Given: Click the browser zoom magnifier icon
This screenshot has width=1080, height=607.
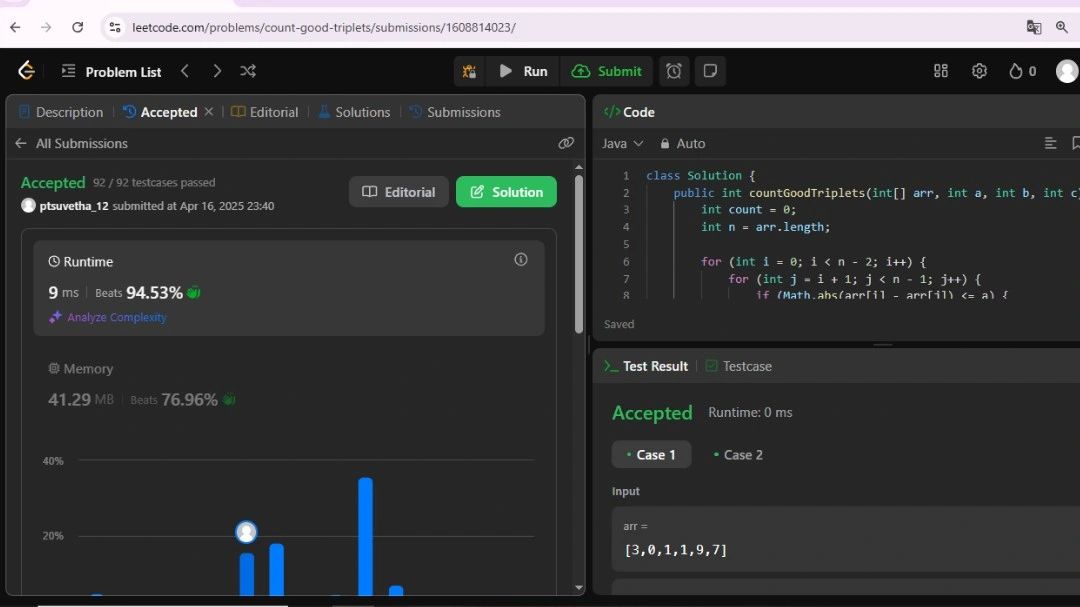Looking at the screenshot, I should pos(1061,27).
